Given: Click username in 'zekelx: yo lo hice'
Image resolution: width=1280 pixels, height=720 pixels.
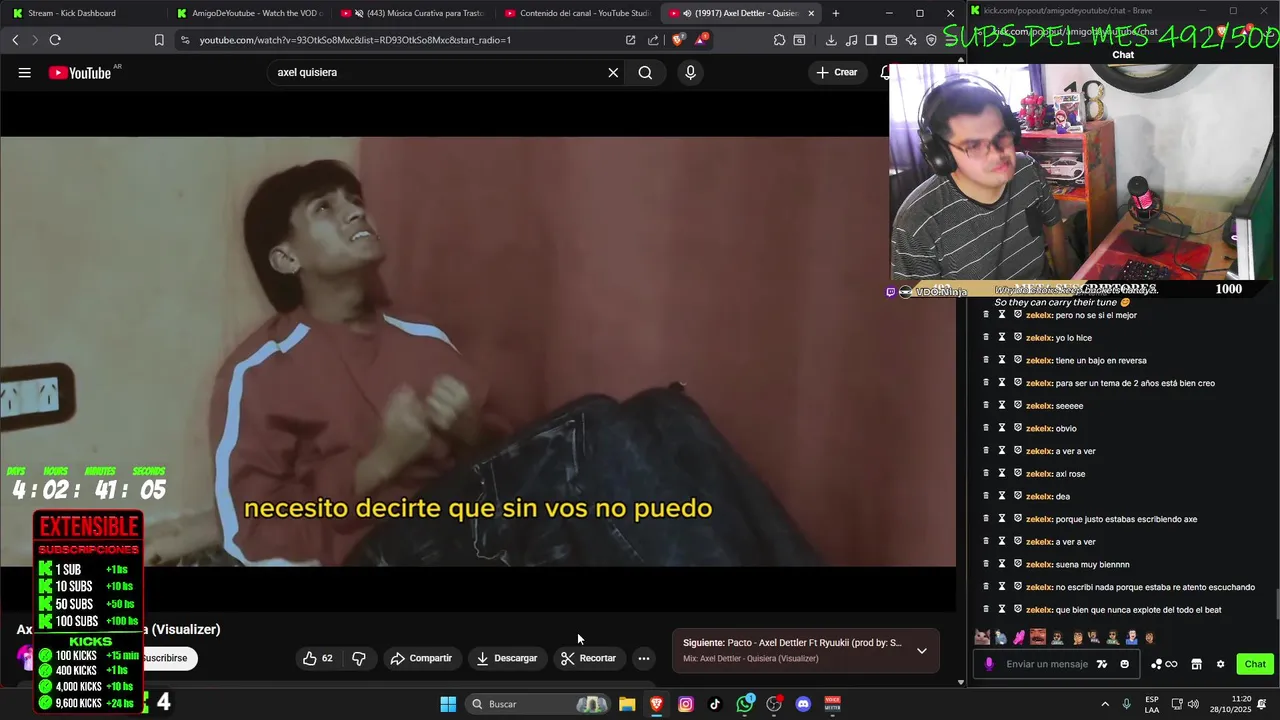Looking at the screenshot, I should [x=1039, y=338].
